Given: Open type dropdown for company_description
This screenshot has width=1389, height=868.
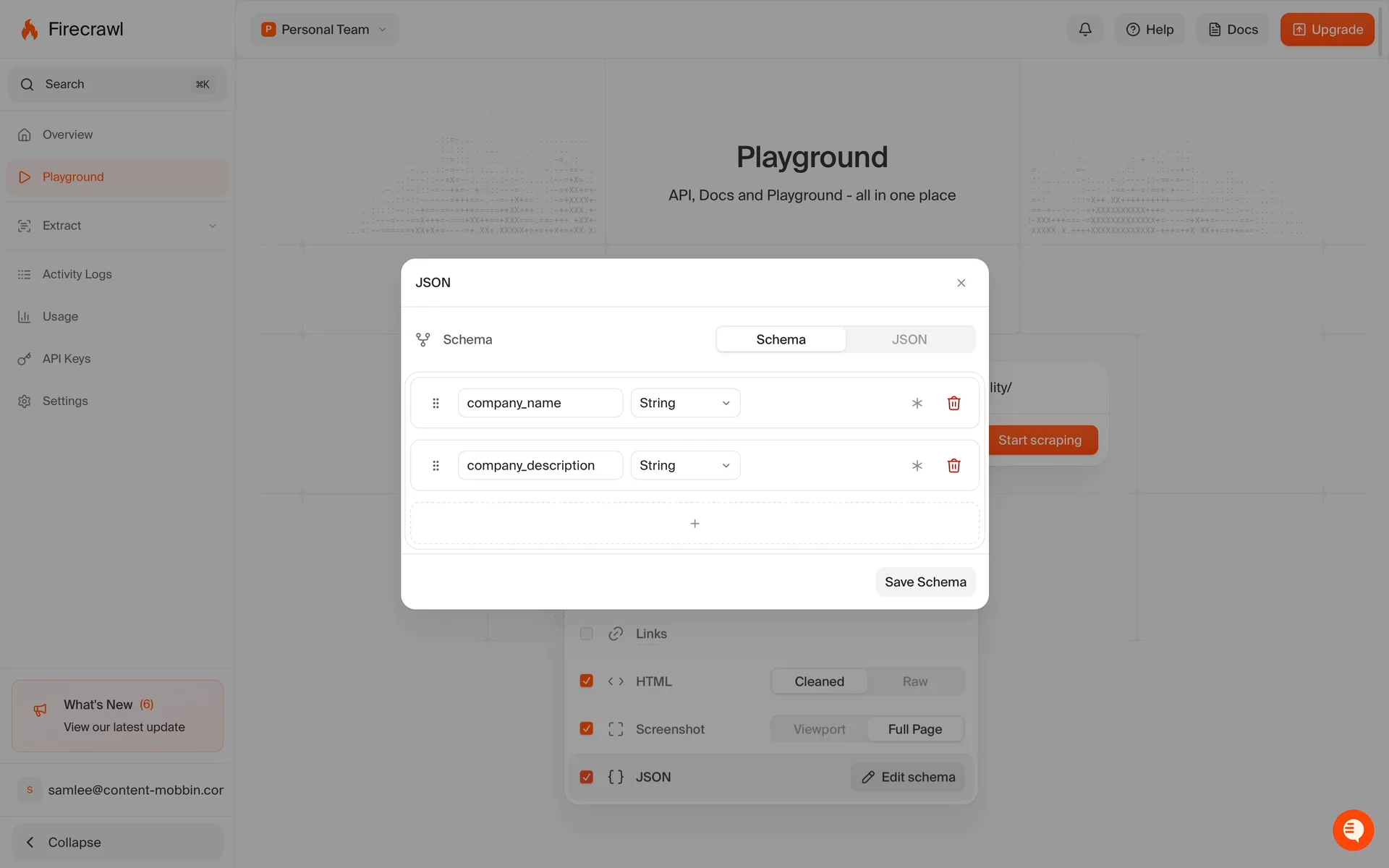Looking at the screenshot, I should pos(684,466).
